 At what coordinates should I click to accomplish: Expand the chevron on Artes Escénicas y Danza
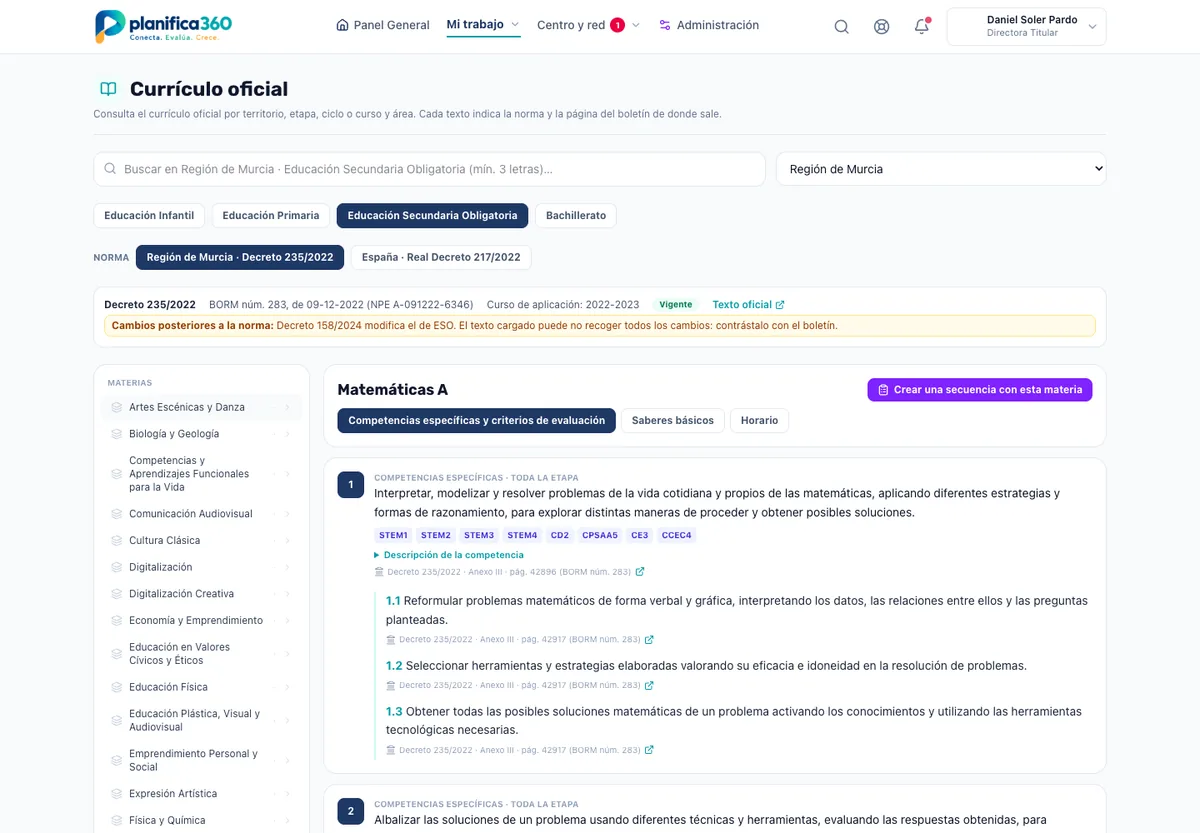point(288,407)
